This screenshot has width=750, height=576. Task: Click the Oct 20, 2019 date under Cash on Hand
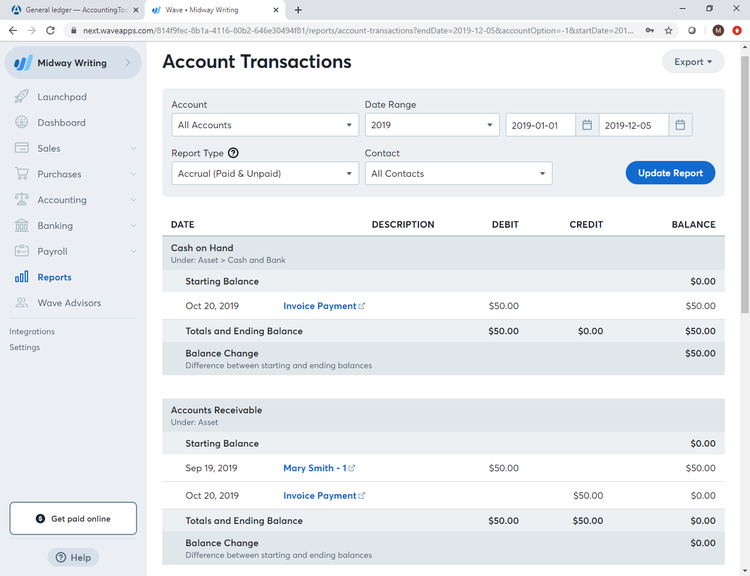(212, 306)
